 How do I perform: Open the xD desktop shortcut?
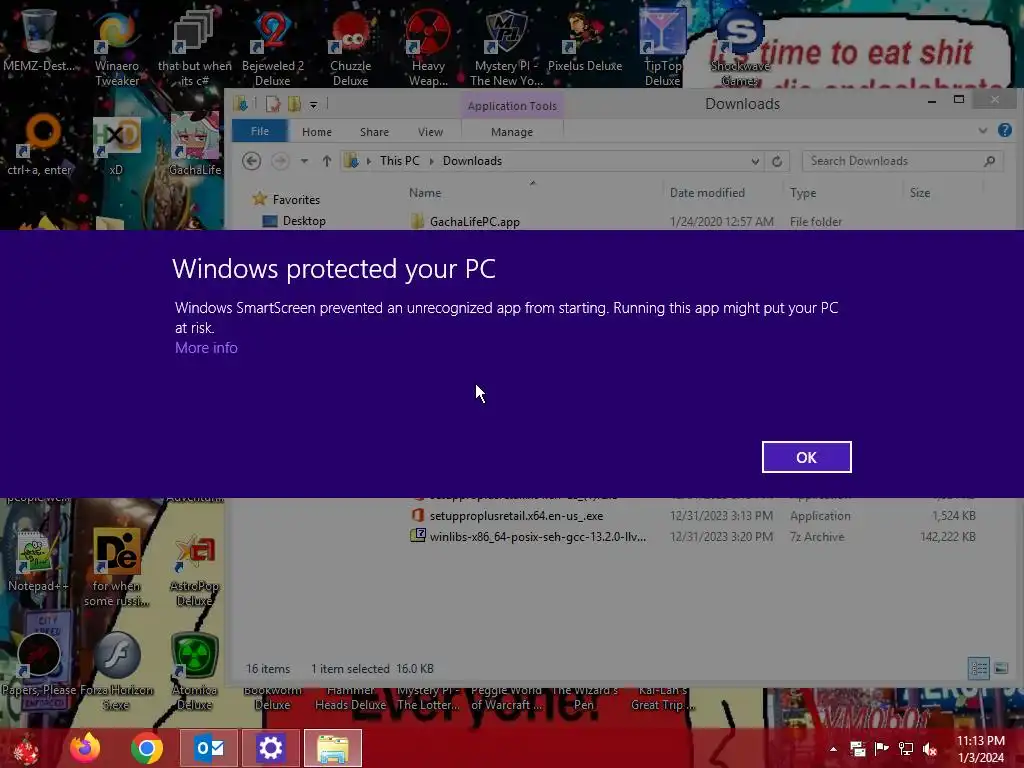point(116,145)
